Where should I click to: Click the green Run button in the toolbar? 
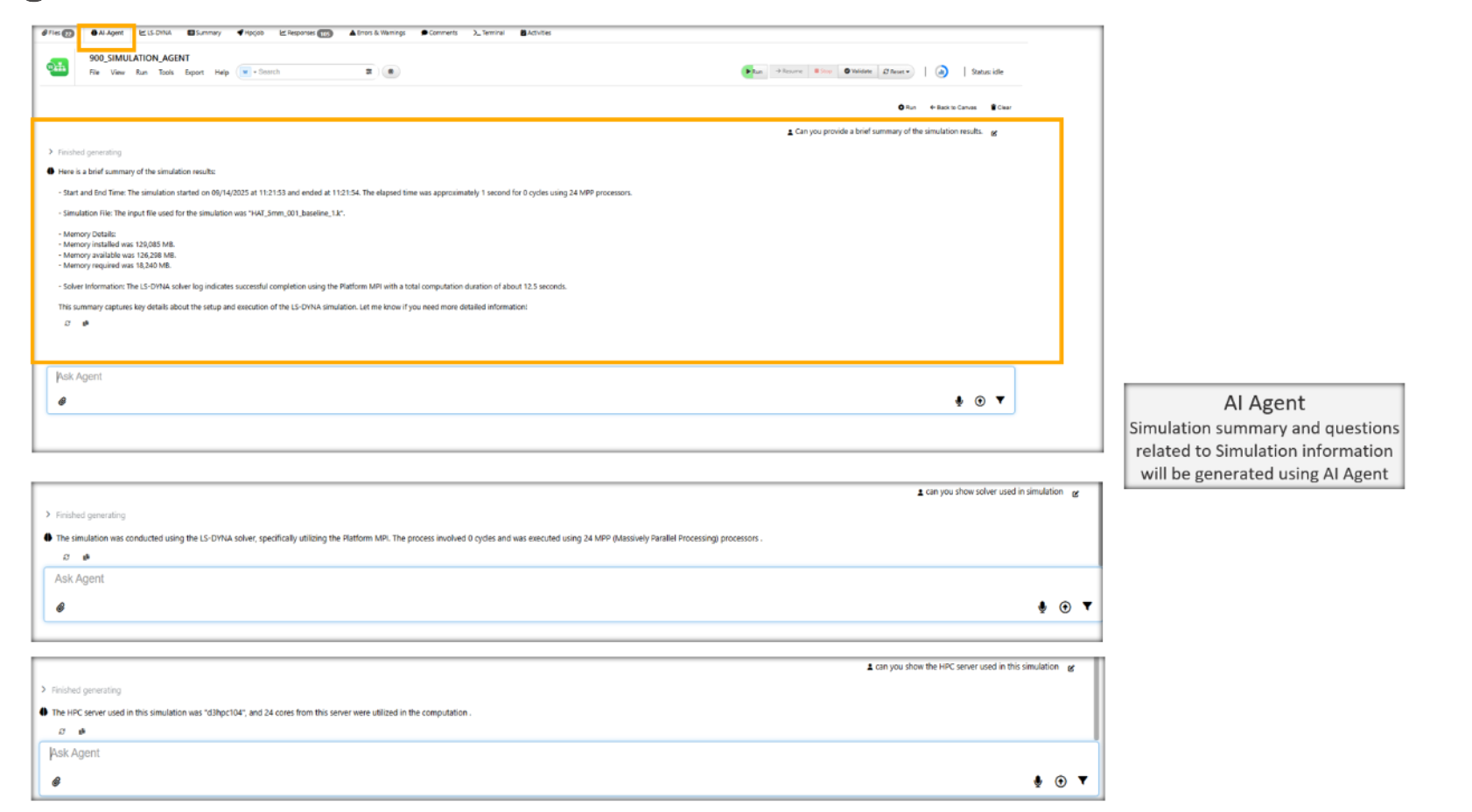coord(753,72)
